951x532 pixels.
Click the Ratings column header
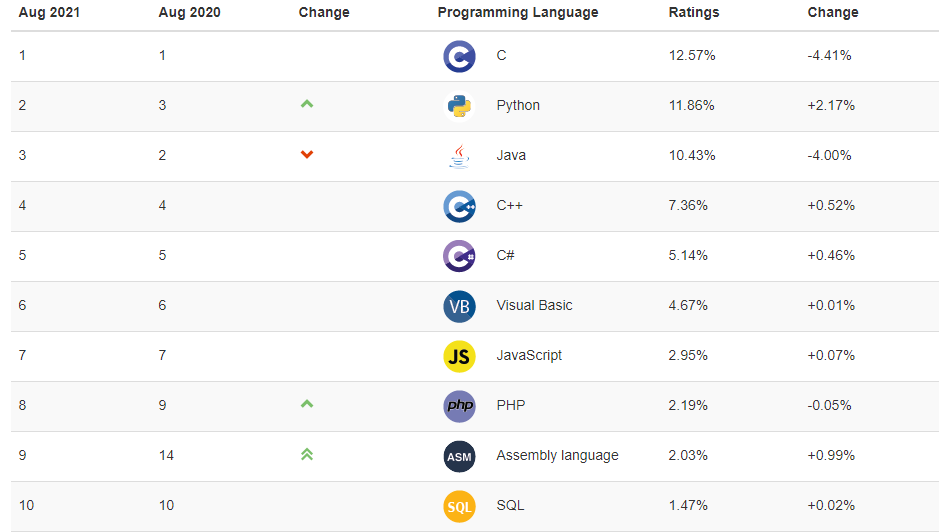click(693, 13)
